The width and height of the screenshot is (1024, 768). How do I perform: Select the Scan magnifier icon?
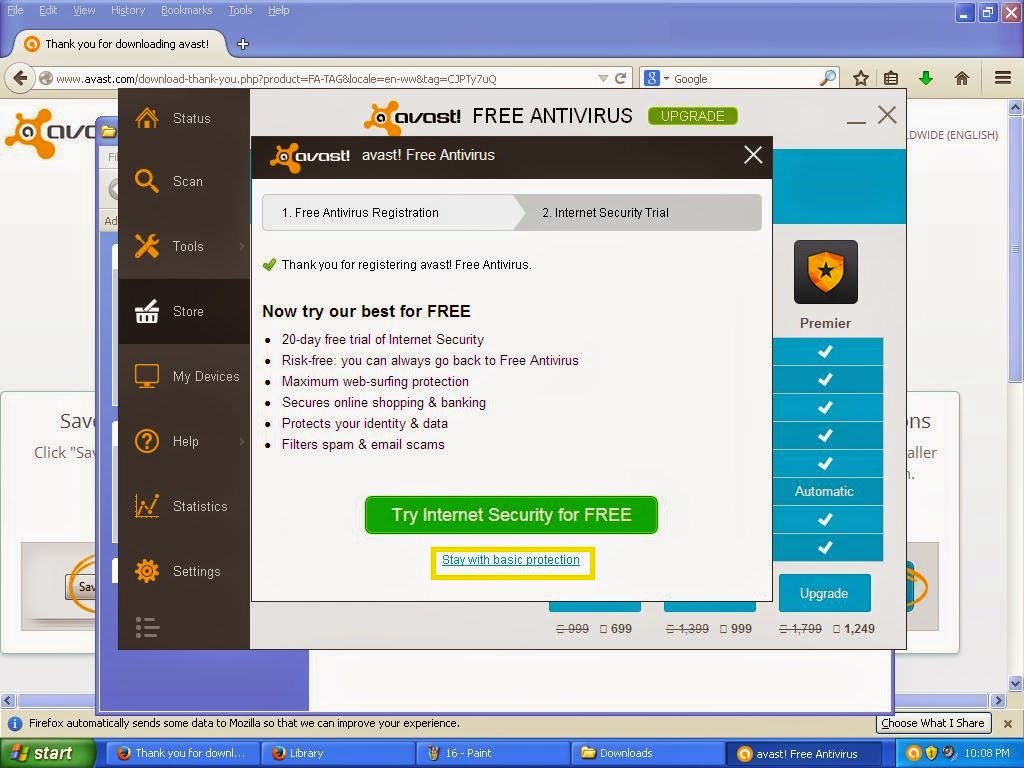147,181
